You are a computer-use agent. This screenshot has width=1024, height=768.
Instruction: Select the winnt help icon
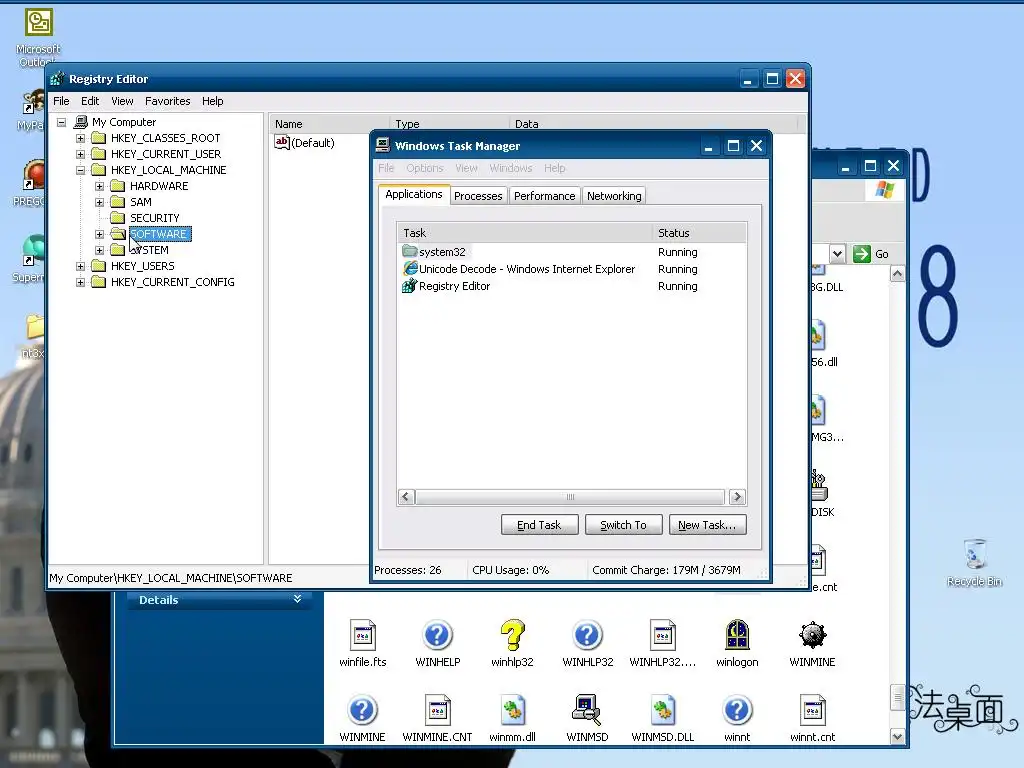coord(737,710)
